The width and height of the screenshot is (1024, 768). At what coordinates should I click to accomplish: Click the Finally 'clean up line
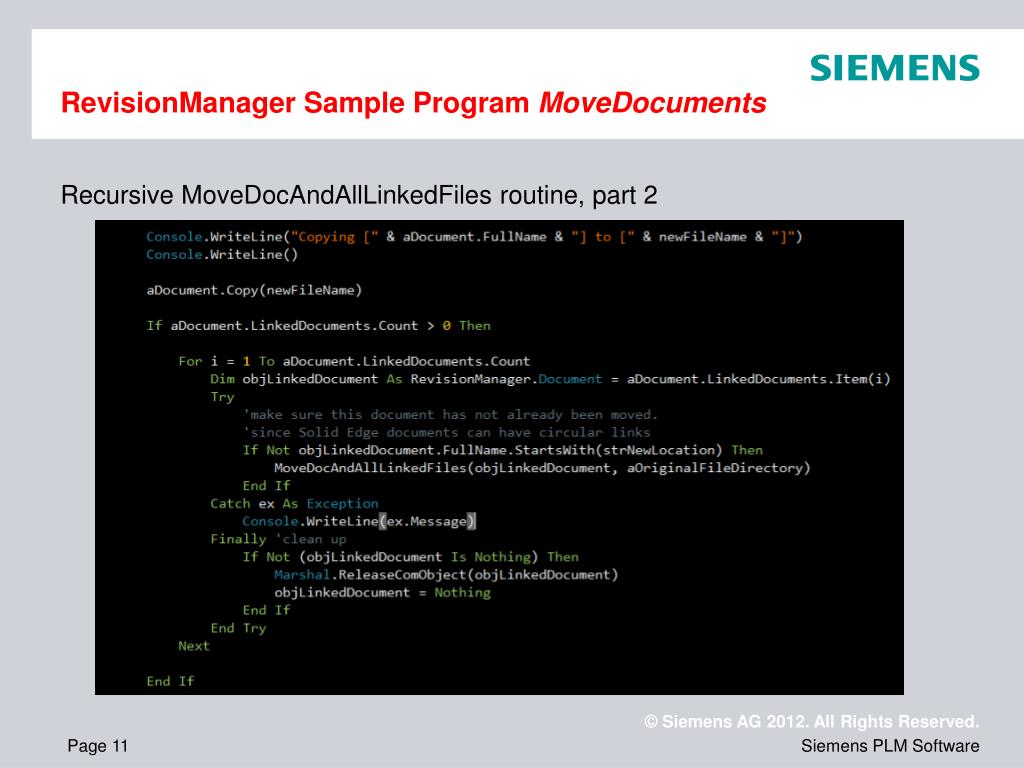point(278,539)
